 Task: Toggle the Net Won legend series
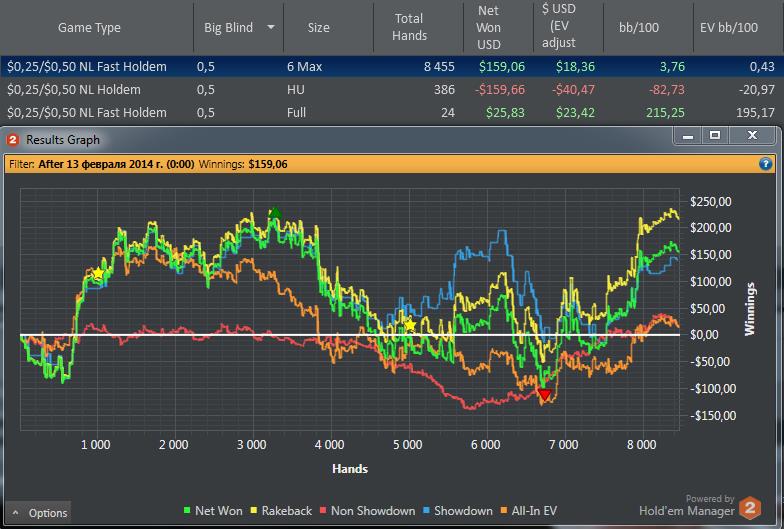tap(213, 510)
